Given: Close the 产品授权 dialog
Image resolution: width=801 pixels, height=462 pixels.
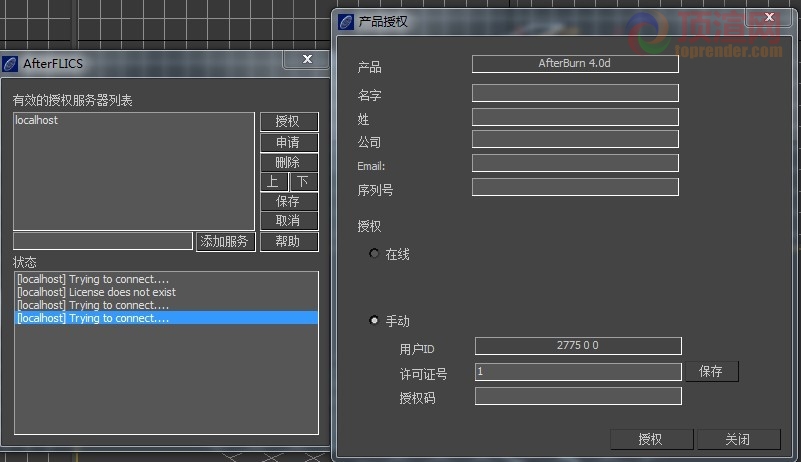Looking at the screenshot, I should [x=769, y=18].
